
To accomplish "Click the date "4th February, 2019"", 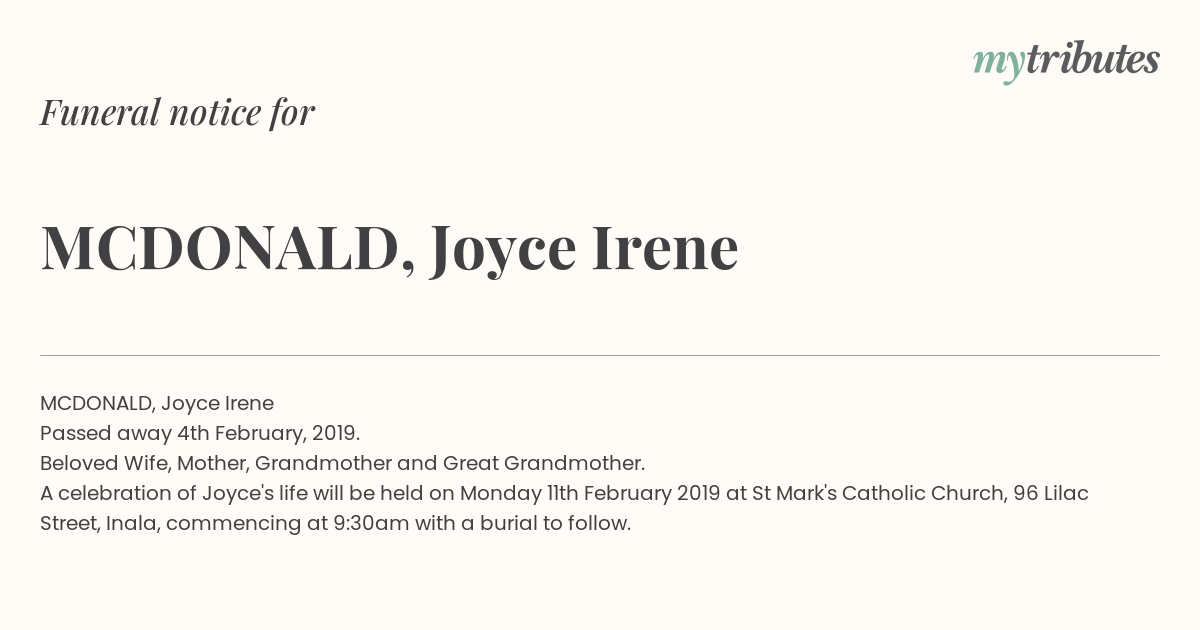I will coord(268,434).
